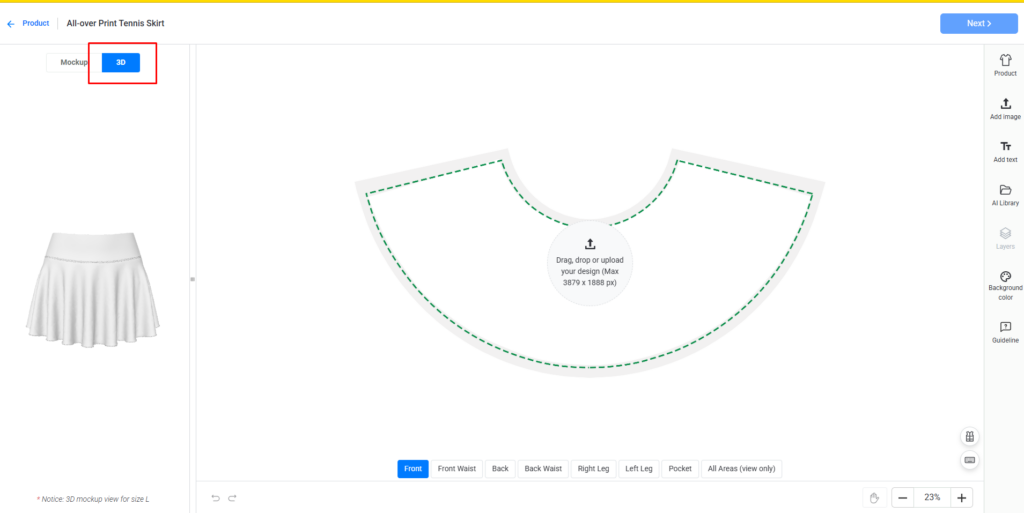Open the Guideline help panel
The height and width of the screenshot is (513, 1024).
(1005, 332)
